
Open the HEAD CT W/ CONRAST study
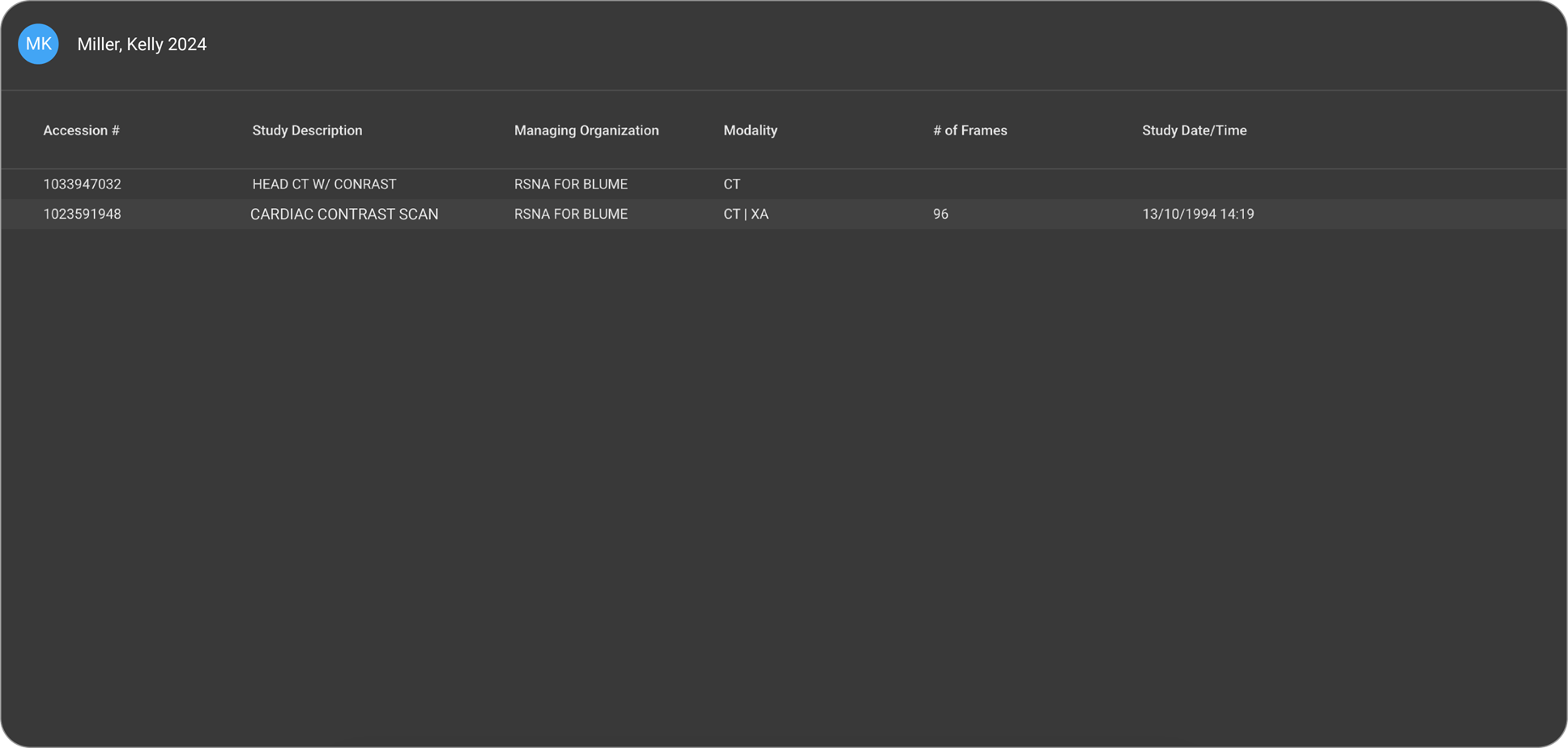point(324,185)
